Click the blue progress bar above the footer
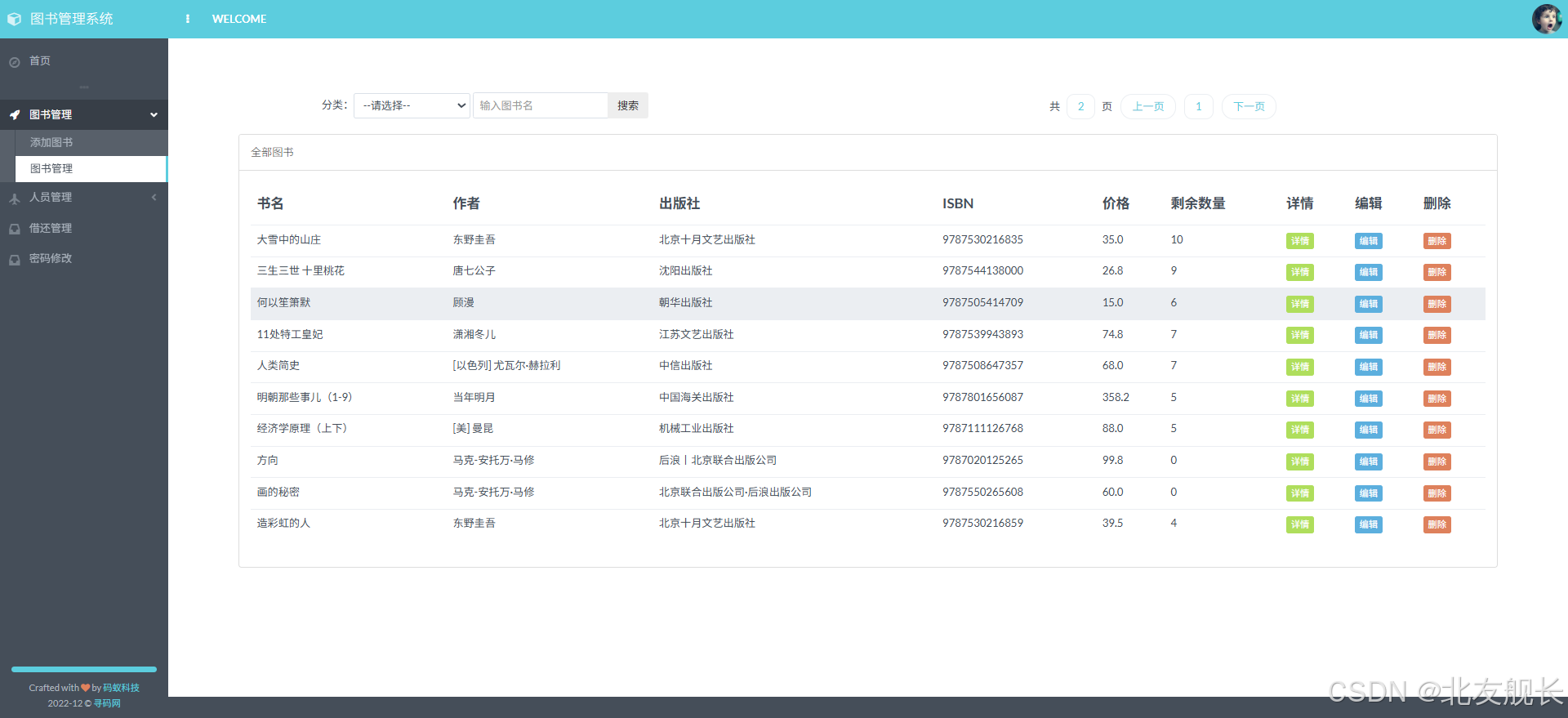 (84, 669)
